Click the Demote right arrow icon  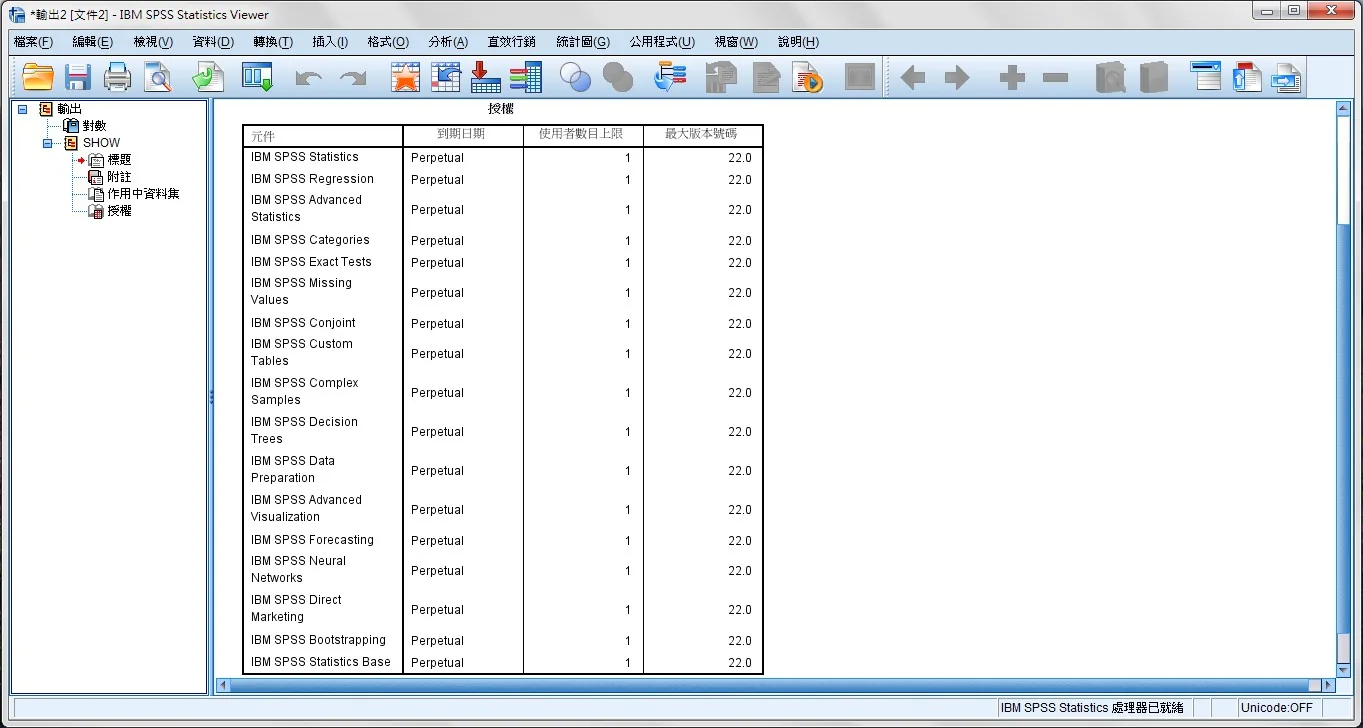pyautogui.click(x=957, y=78)
